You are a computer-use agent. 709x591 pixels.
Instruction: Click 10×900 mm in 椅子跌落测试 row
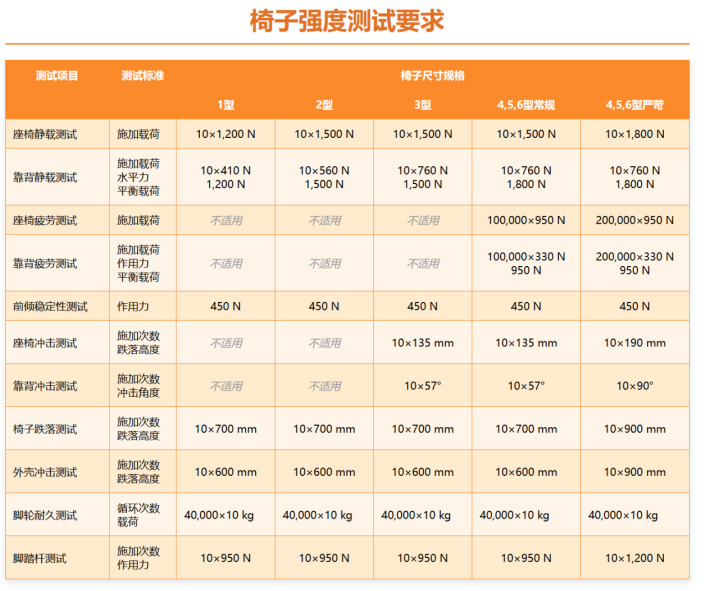[x=635, y=429]
